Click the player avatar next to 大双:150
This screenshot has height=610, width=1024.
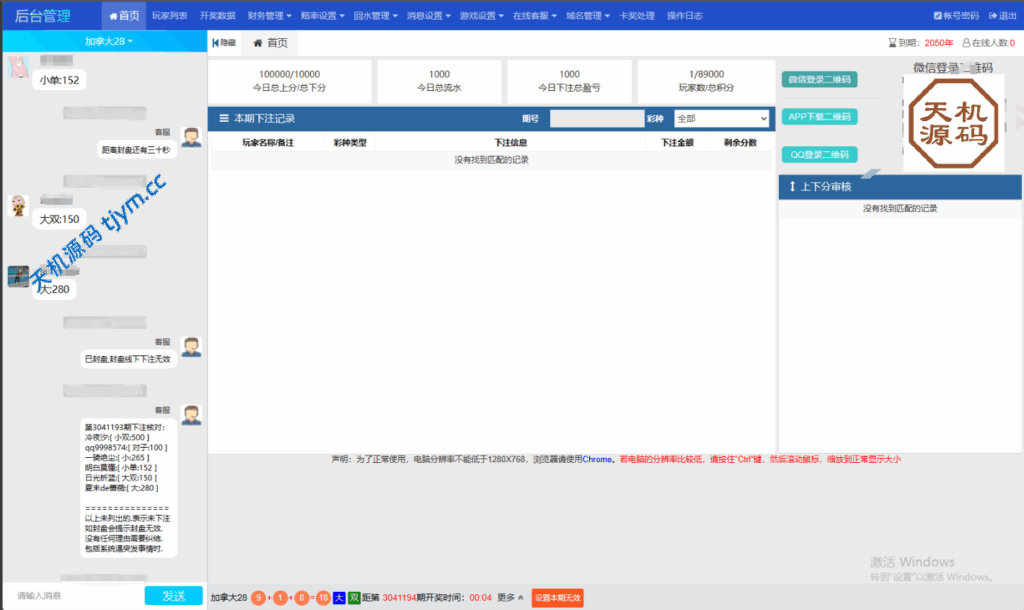click(18, 206)
